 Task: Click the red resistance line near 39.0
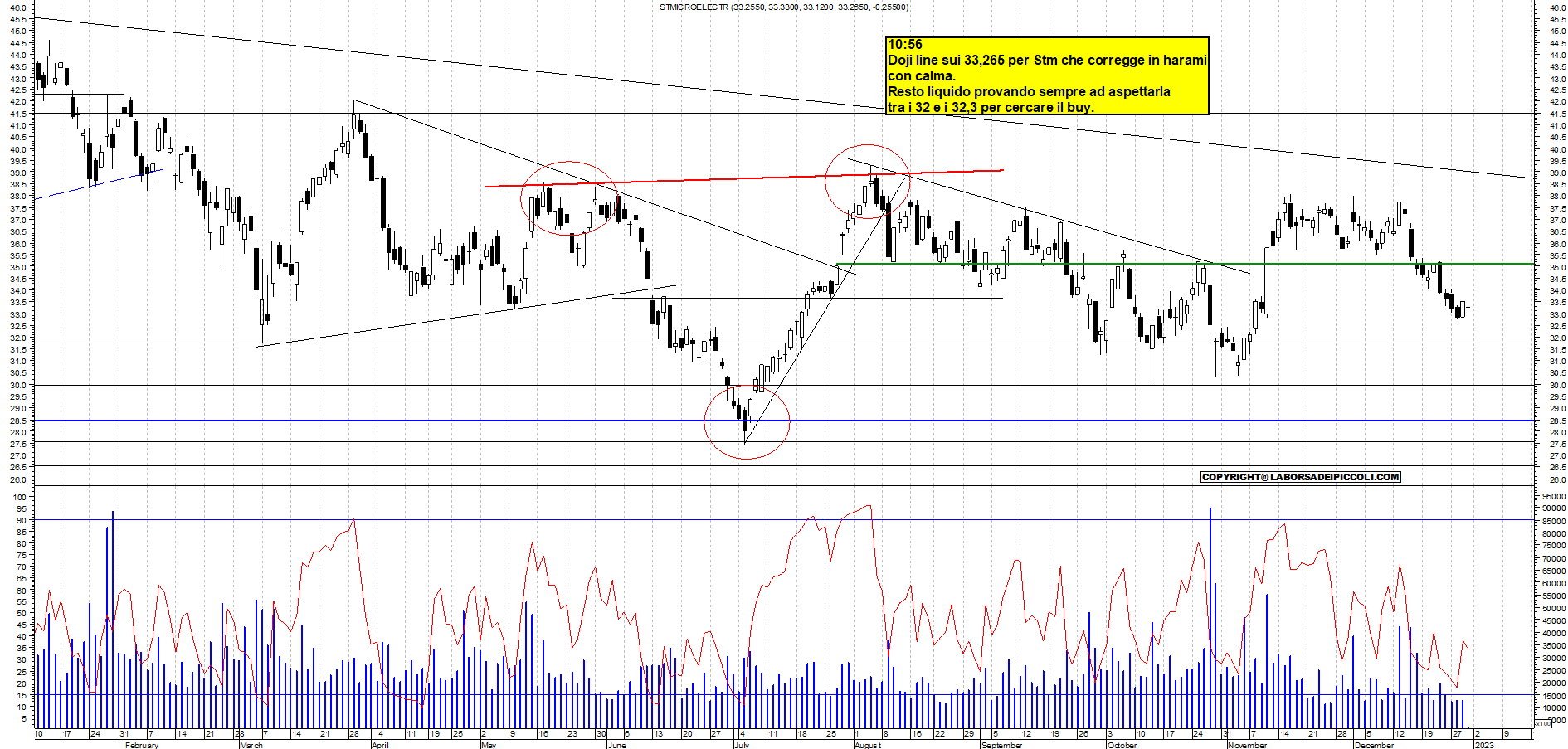[744, 178]
